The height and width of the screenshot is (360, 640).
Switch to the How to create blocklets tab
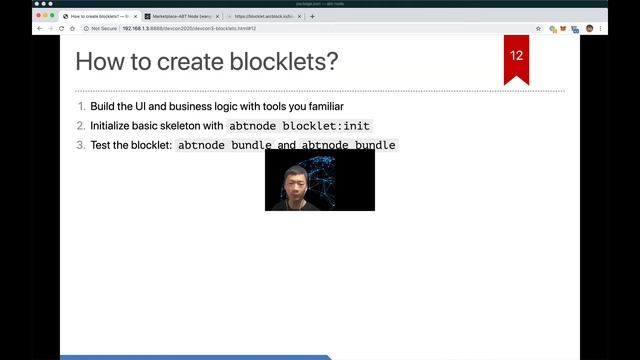(99, 16)
